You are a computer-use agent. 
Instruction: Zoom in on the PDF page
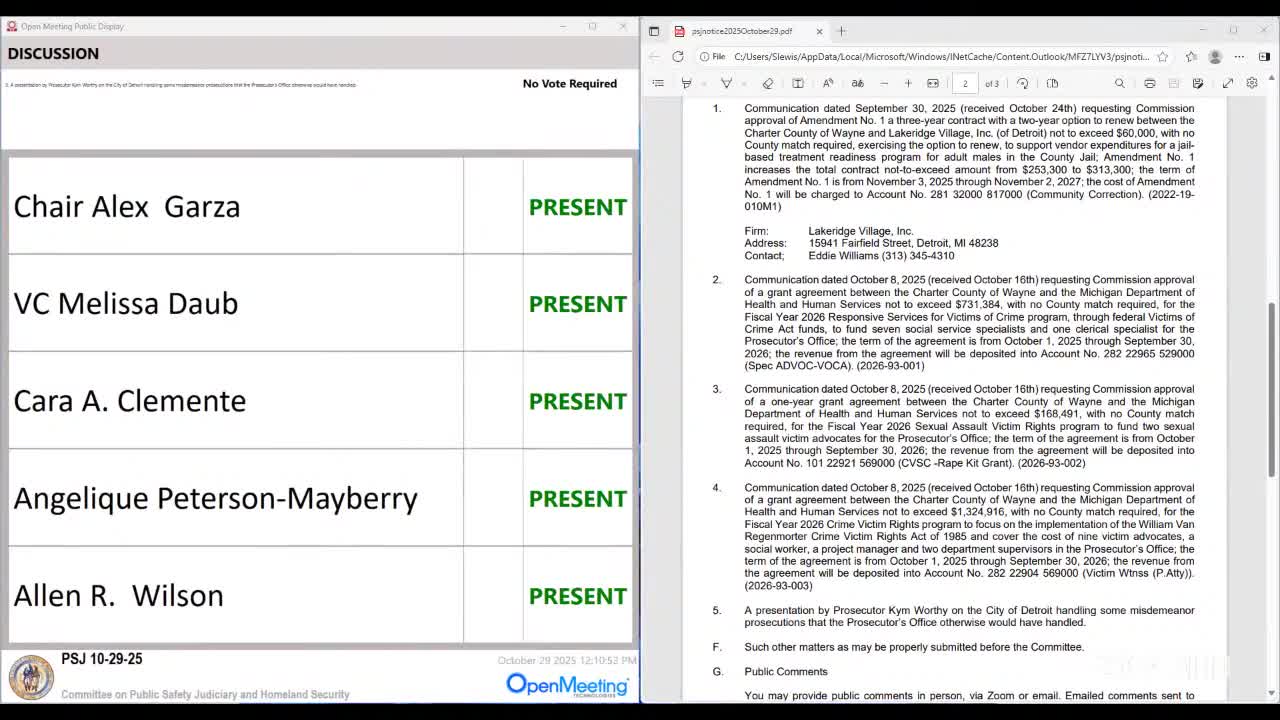coord(908,83)
